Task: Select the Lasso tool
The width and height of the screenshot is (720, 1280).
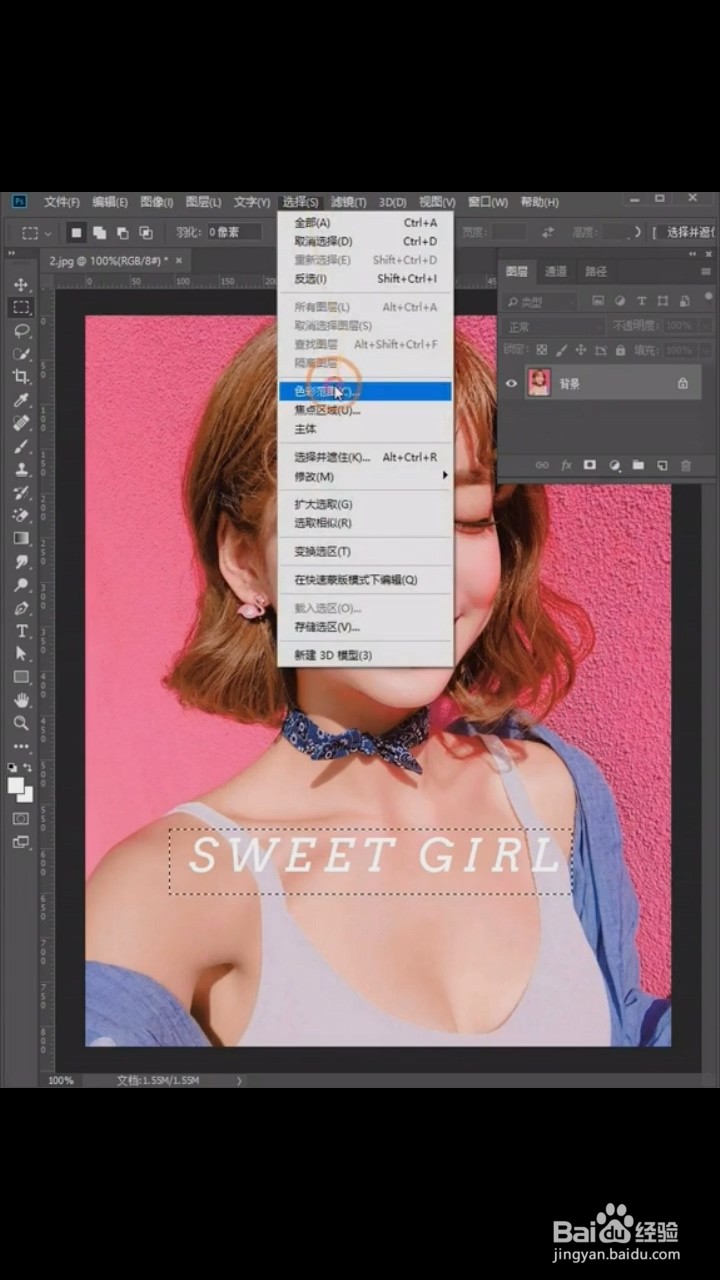Action: (x=21, y=330)
